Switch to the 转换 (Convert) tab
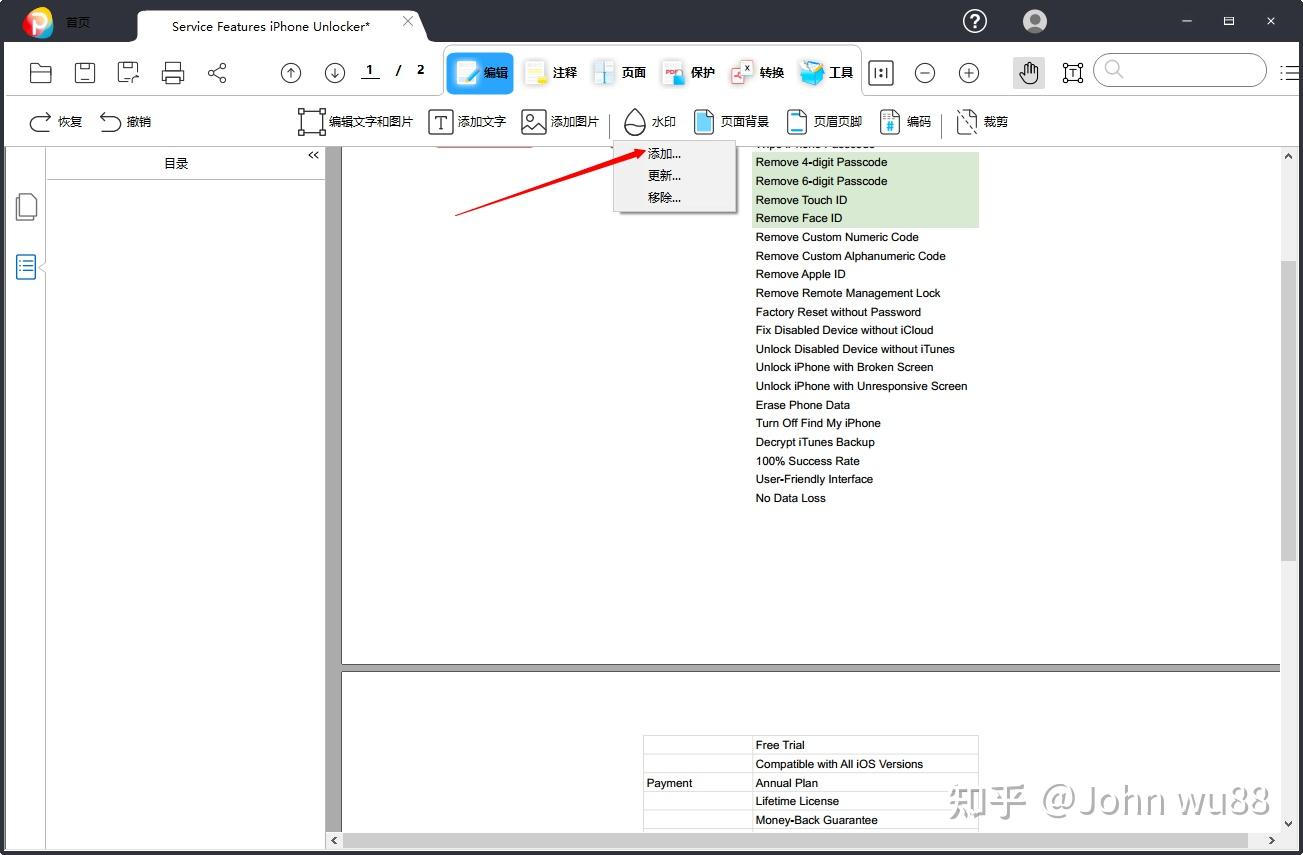The height and width of the screenshot is (855, 1303). pyautogui.click(x=757, y=72)
